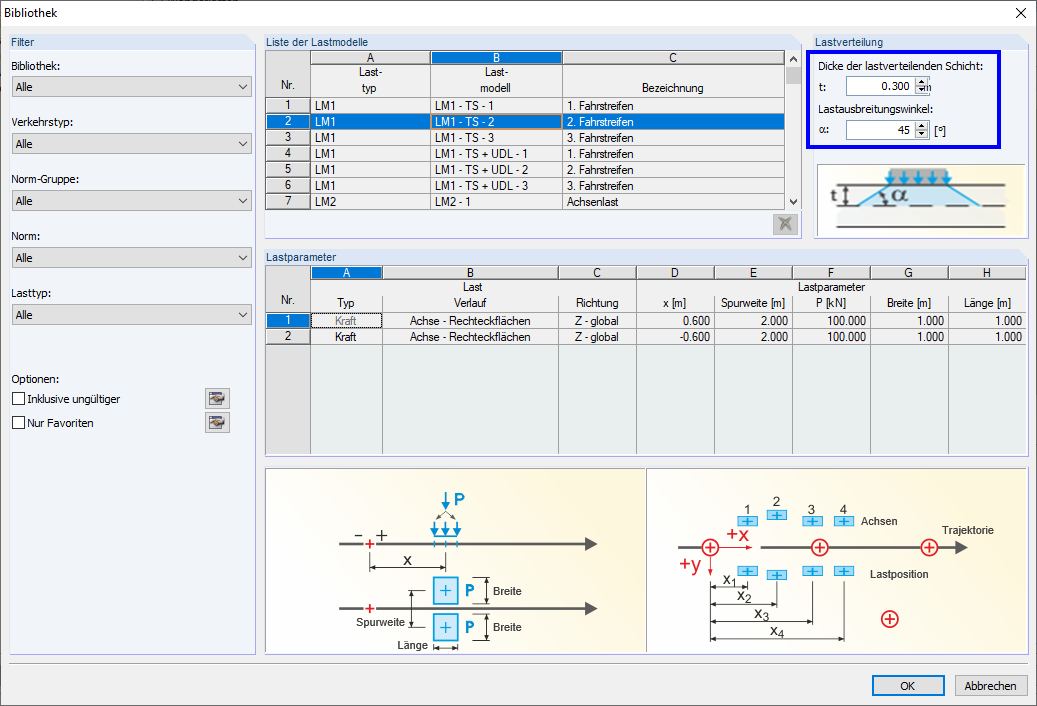Click the scroll down arrow in Lastmodelle list
1037x706 pixels.
point(793,202)
